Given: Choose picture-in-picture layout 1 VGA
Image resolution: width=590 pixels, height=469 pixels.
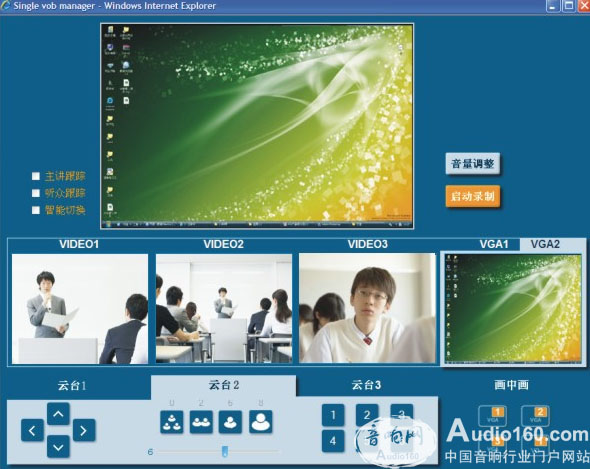Looking at the screenshot, I should point(492,416).
